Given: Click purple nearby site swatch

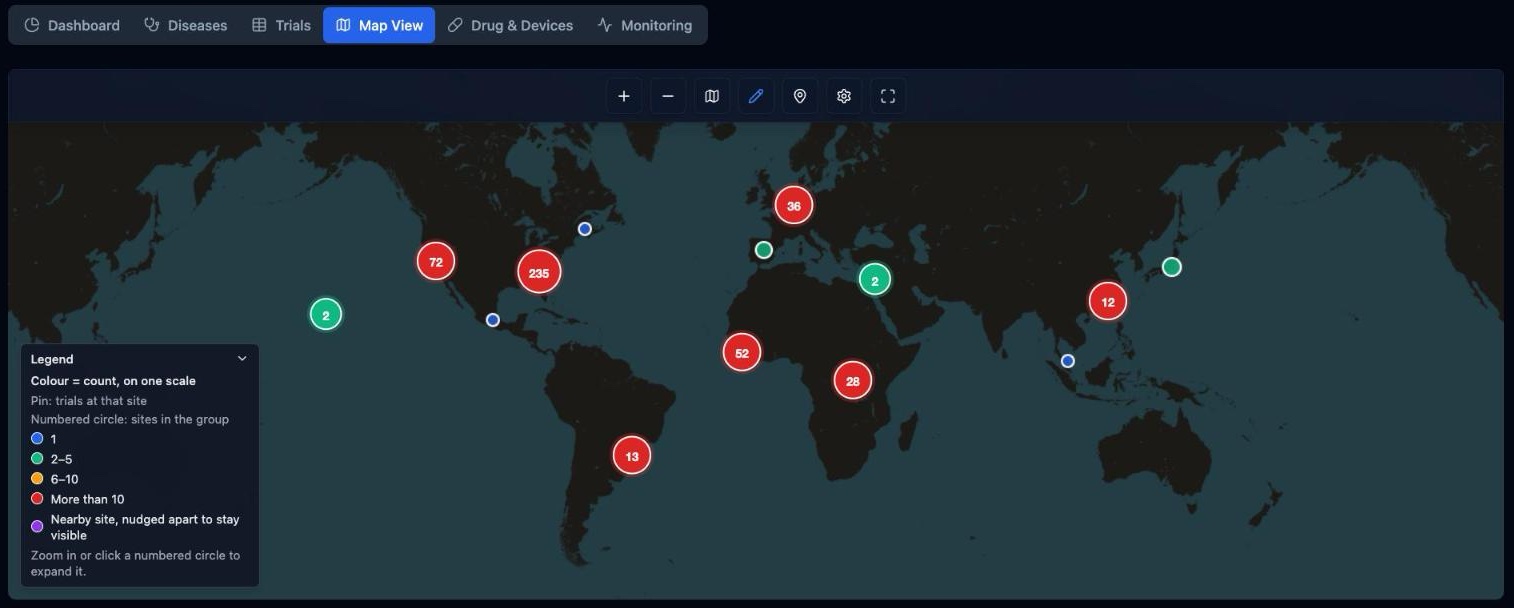Looking at the screenshot, I should click(37, 526).
